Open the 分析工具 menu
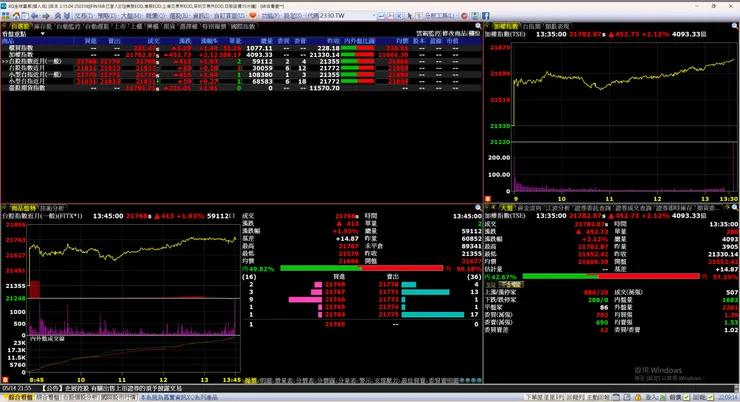 coord(440,16)
